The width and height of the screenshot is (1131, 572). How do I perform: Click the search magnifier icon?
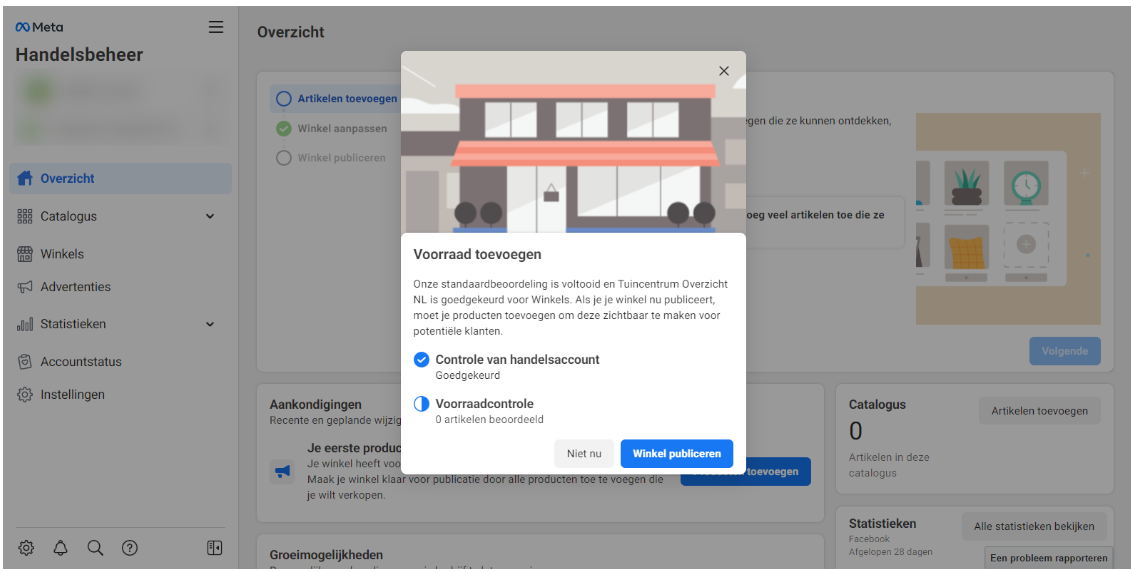95,547
